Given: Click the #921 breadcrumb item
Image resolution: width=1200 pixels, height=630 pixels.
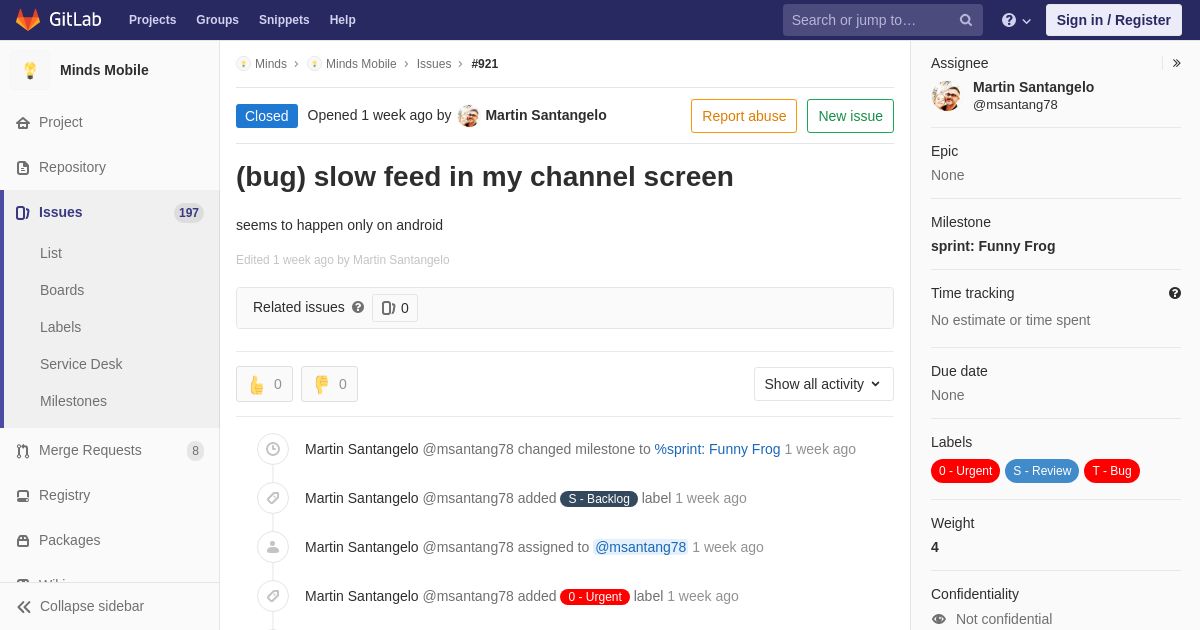Looking at the screenshot, I should (485, 64).
